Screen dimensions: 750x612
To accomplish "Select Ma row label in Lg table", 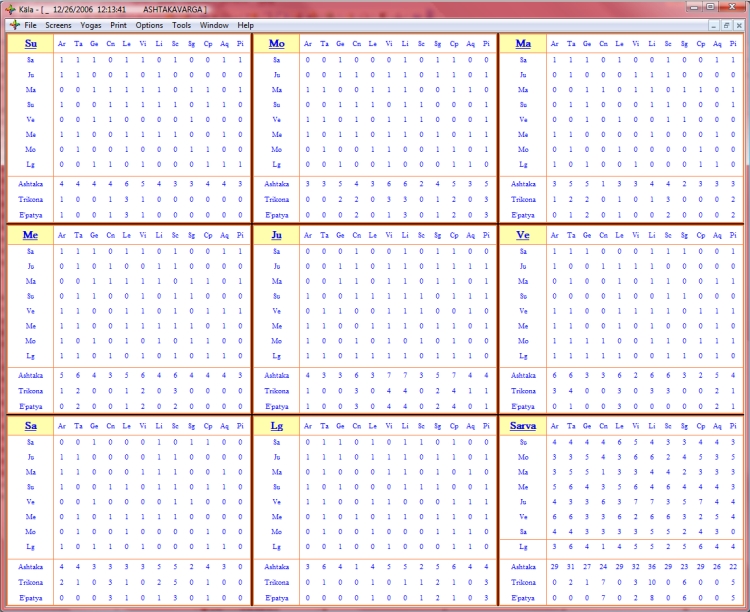I will 276,472.
